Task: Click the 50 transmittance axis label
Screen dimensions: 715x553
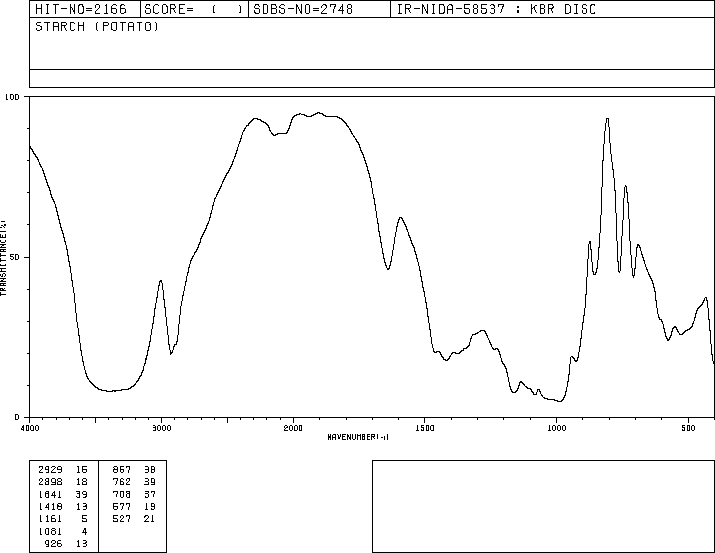Action: pos(15,258)
